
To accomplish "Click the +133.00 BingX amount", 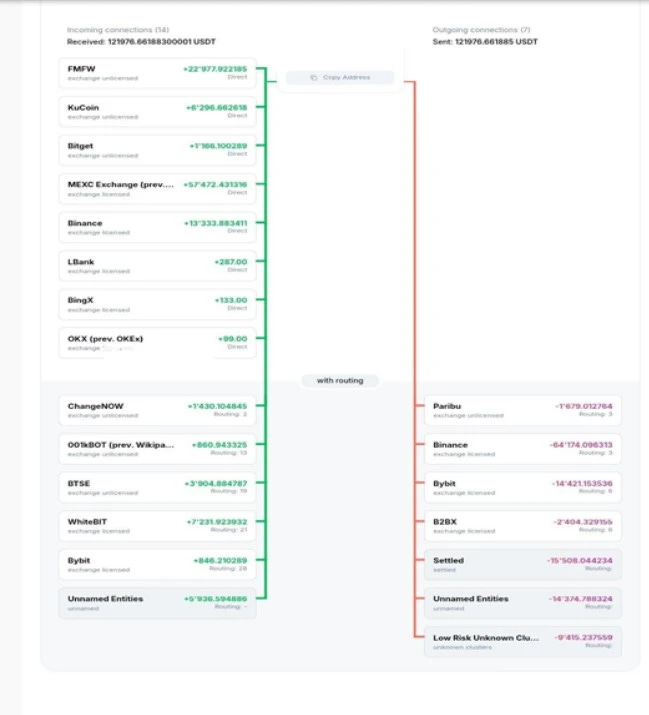I will point(231,300).
